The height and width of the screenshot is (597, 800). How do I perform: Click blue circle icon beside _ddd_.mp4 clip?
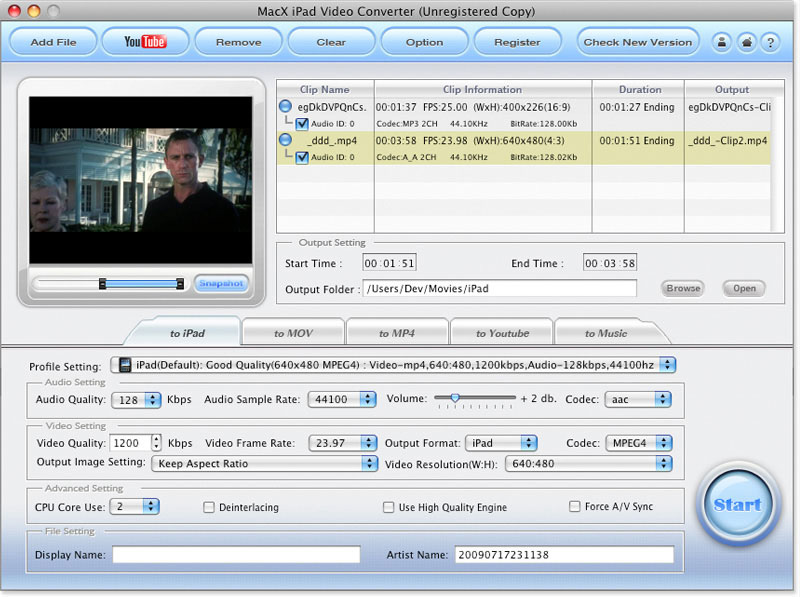(285, 140)
